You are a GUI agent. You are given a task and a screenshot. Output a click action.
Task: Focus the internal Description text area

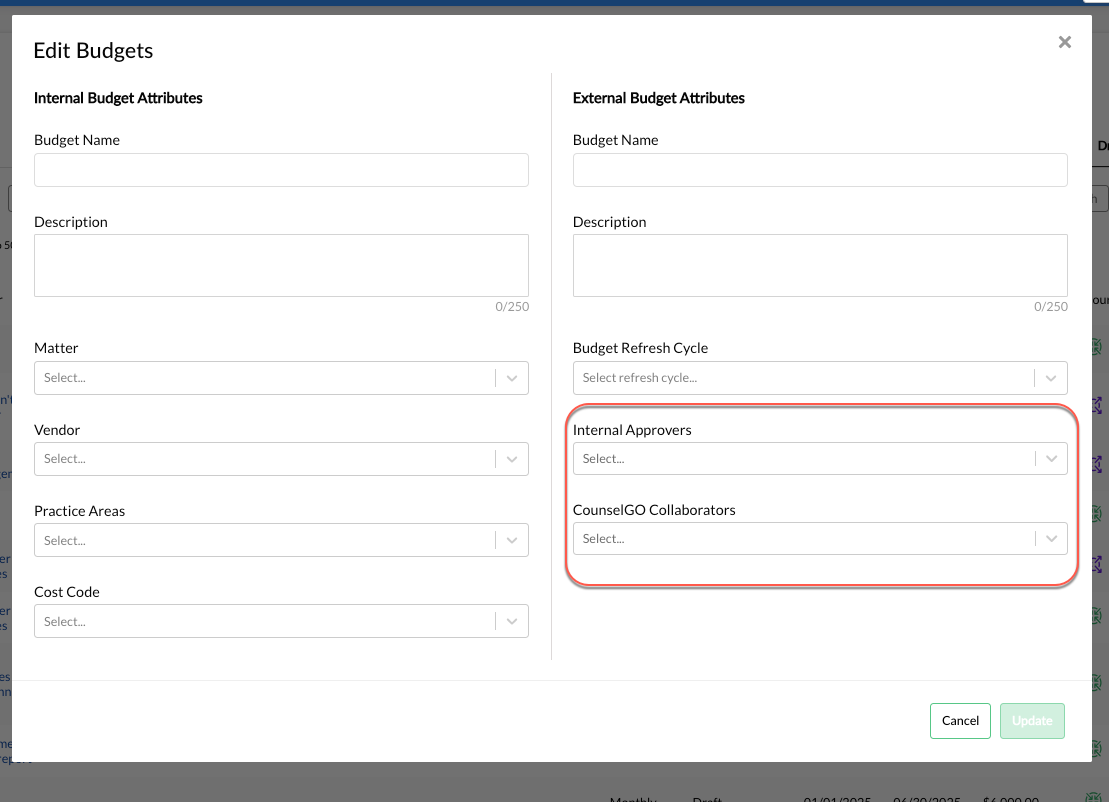tap(281, 265)
